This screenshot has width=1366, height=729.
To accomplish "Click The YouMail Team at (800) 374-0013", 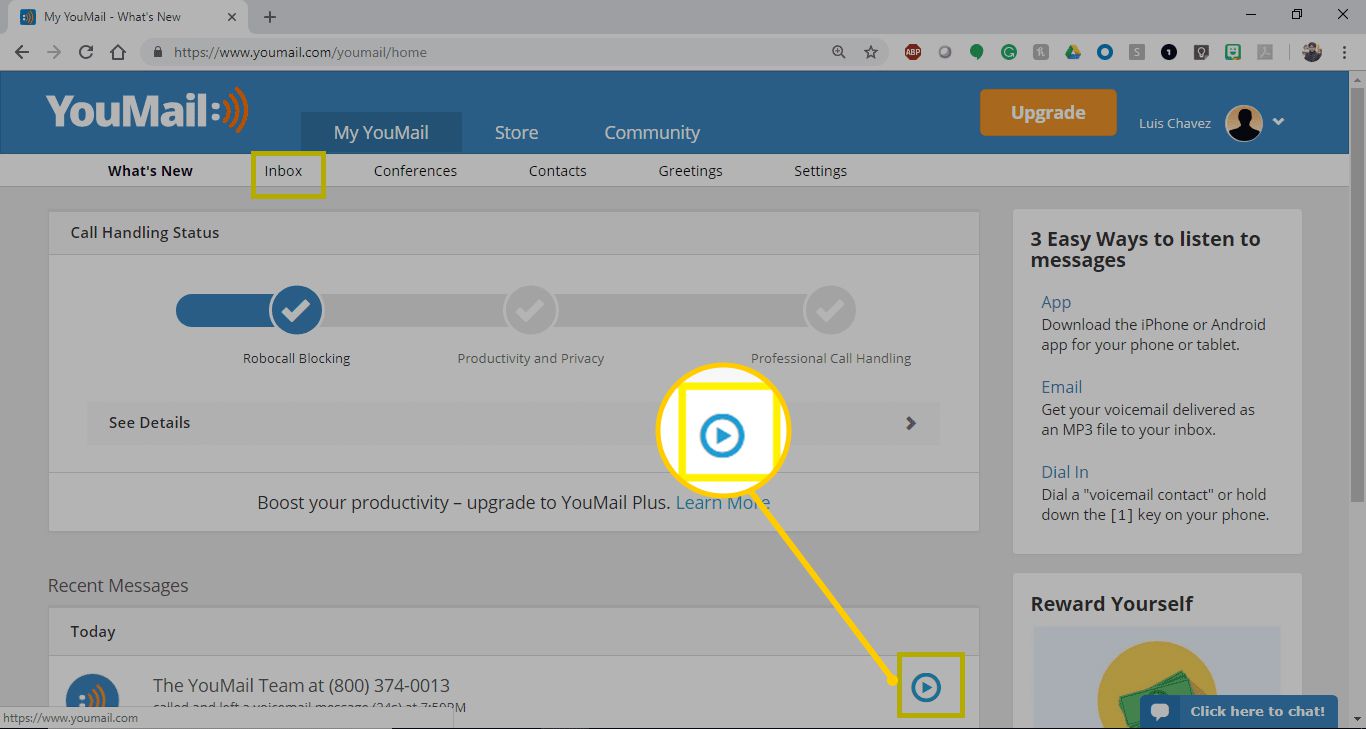I will click(301, 686).
